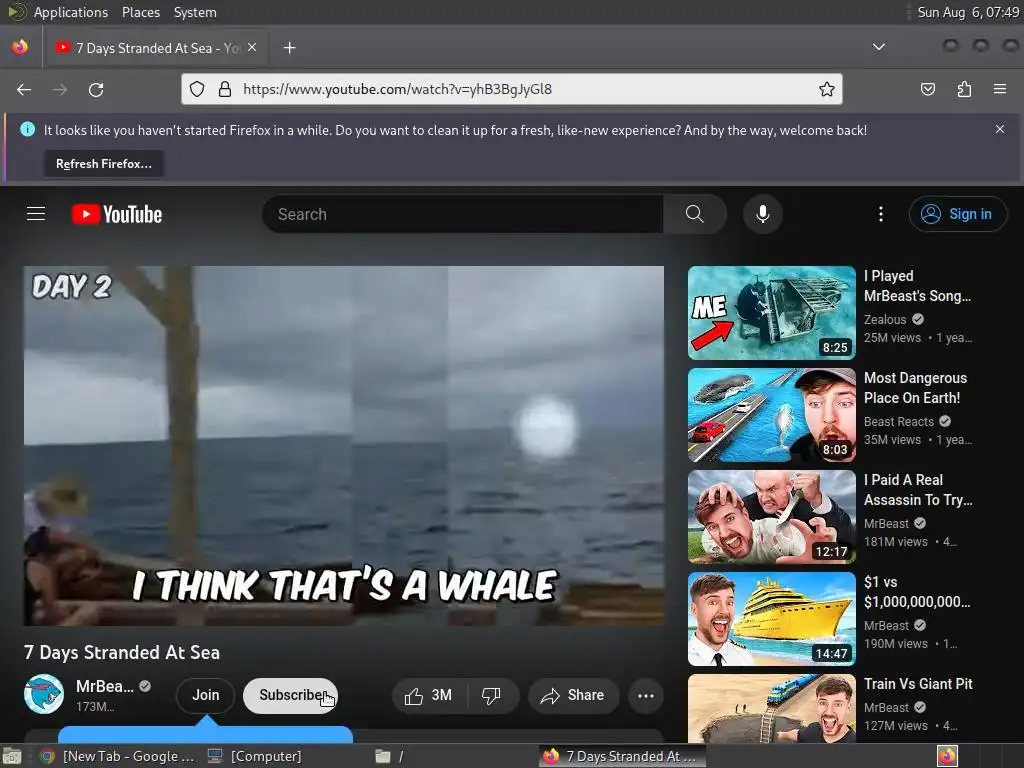The width and height of the screenshot is (1024, 768).
Task: Like the video with thumbs up 3M
Action: (429, 696)
